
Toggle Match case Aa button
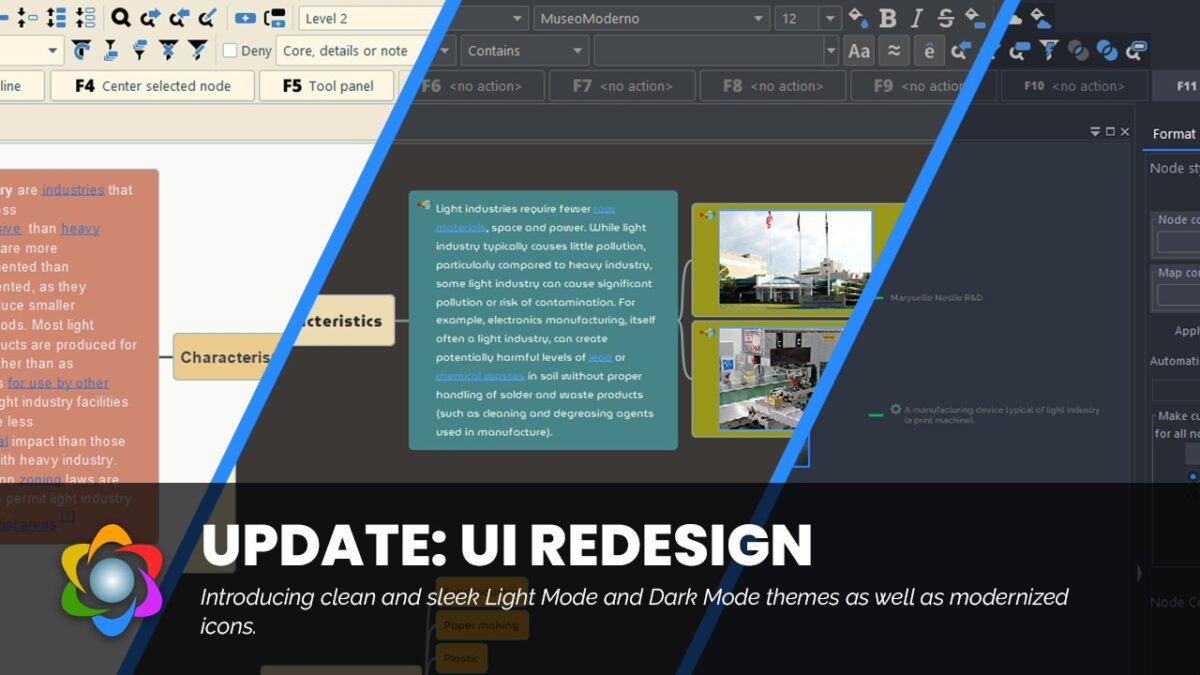click(x=859, y=51)
